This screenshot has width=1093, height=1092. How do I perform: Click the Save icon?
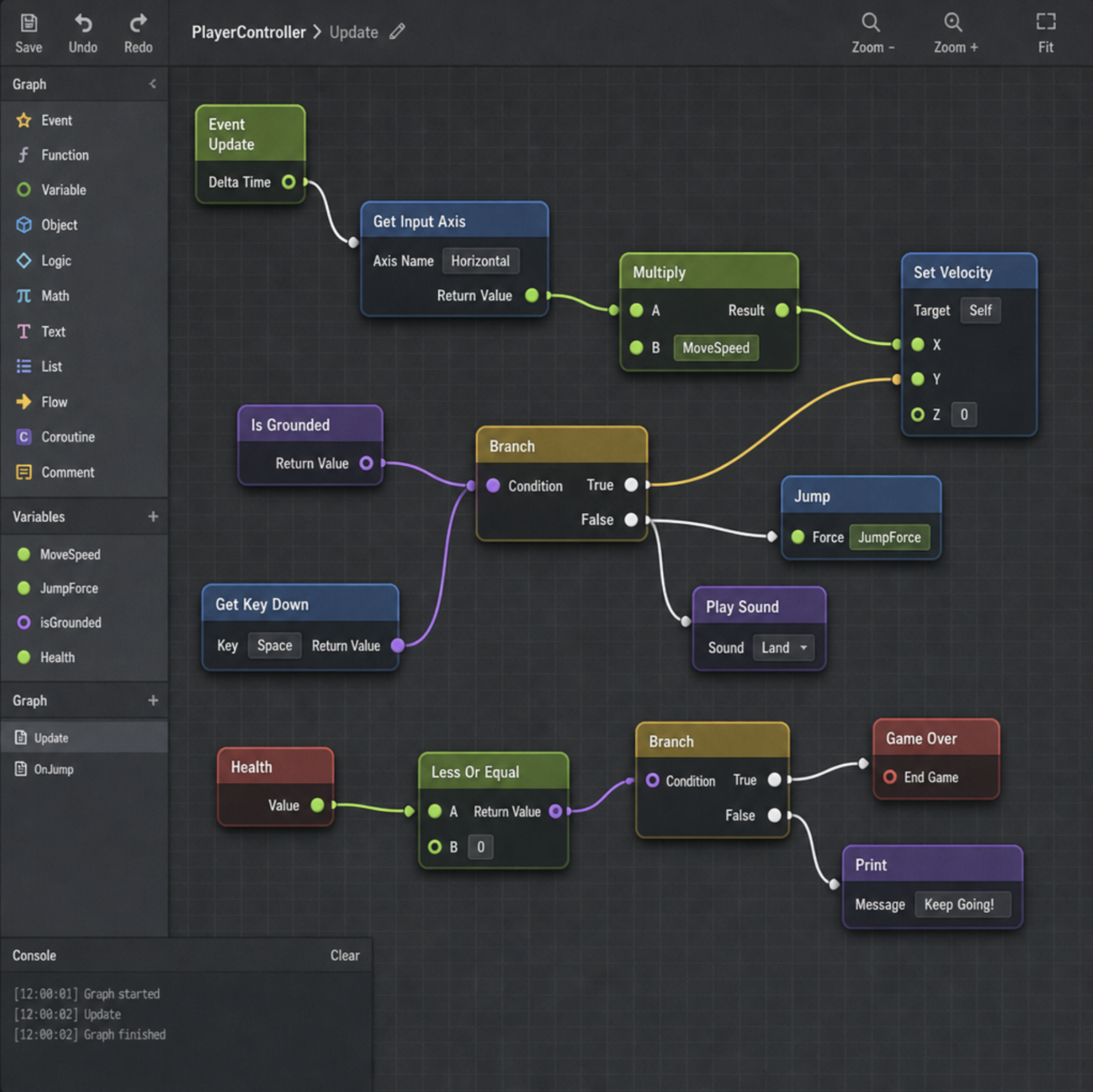29,24
